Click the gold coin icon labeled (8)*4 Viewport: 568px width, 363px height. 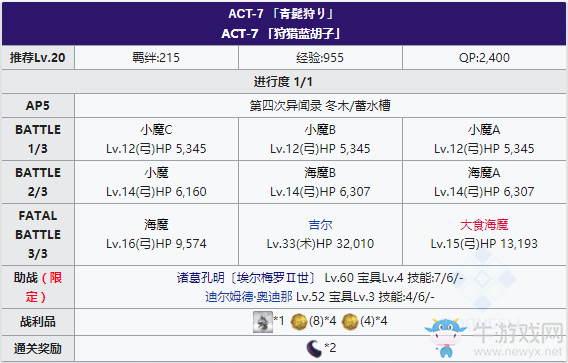299,322
